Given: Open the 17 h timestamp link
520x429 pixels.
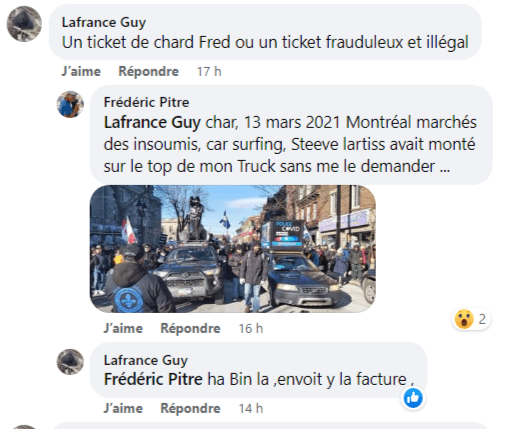Looking at the screenshot, I should click(x=209, y=71).
